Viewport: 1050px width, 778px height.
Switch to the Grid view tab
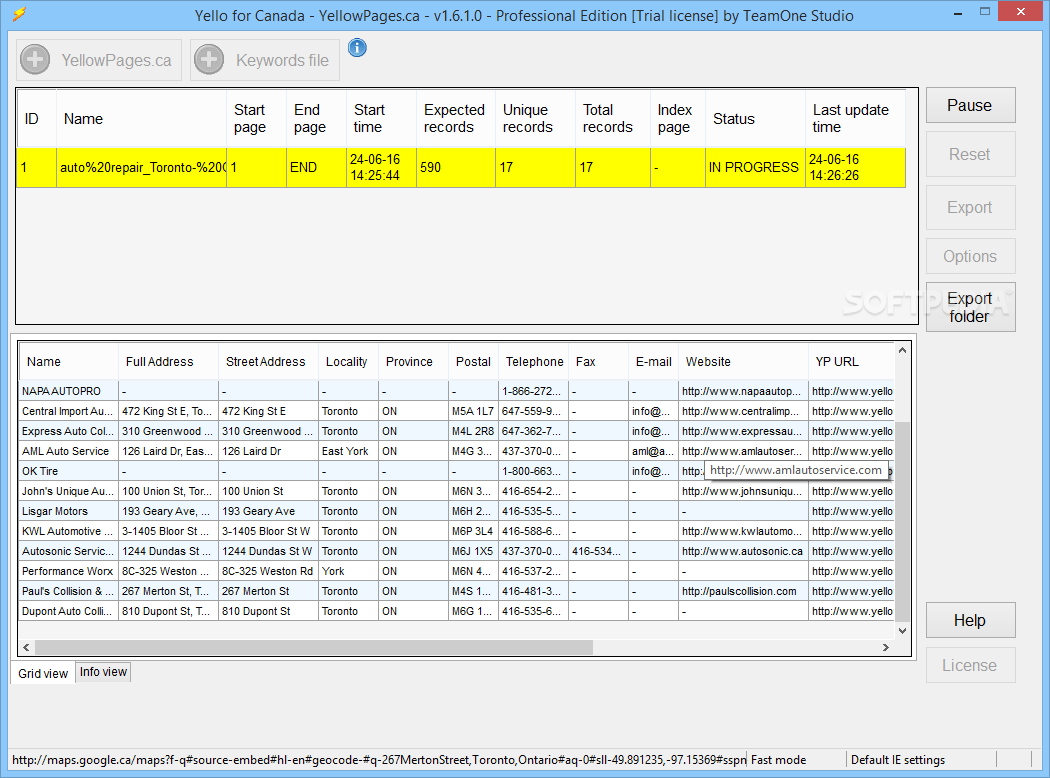click(x=43, y=673)
